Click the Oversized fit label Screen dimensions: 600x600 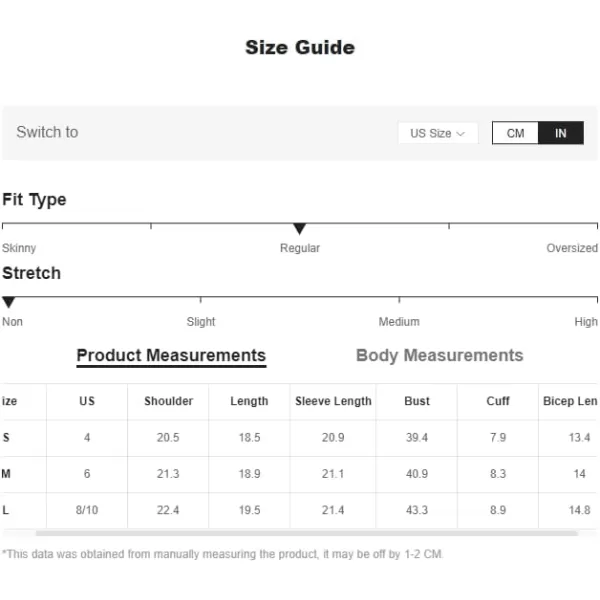(572, 248)
